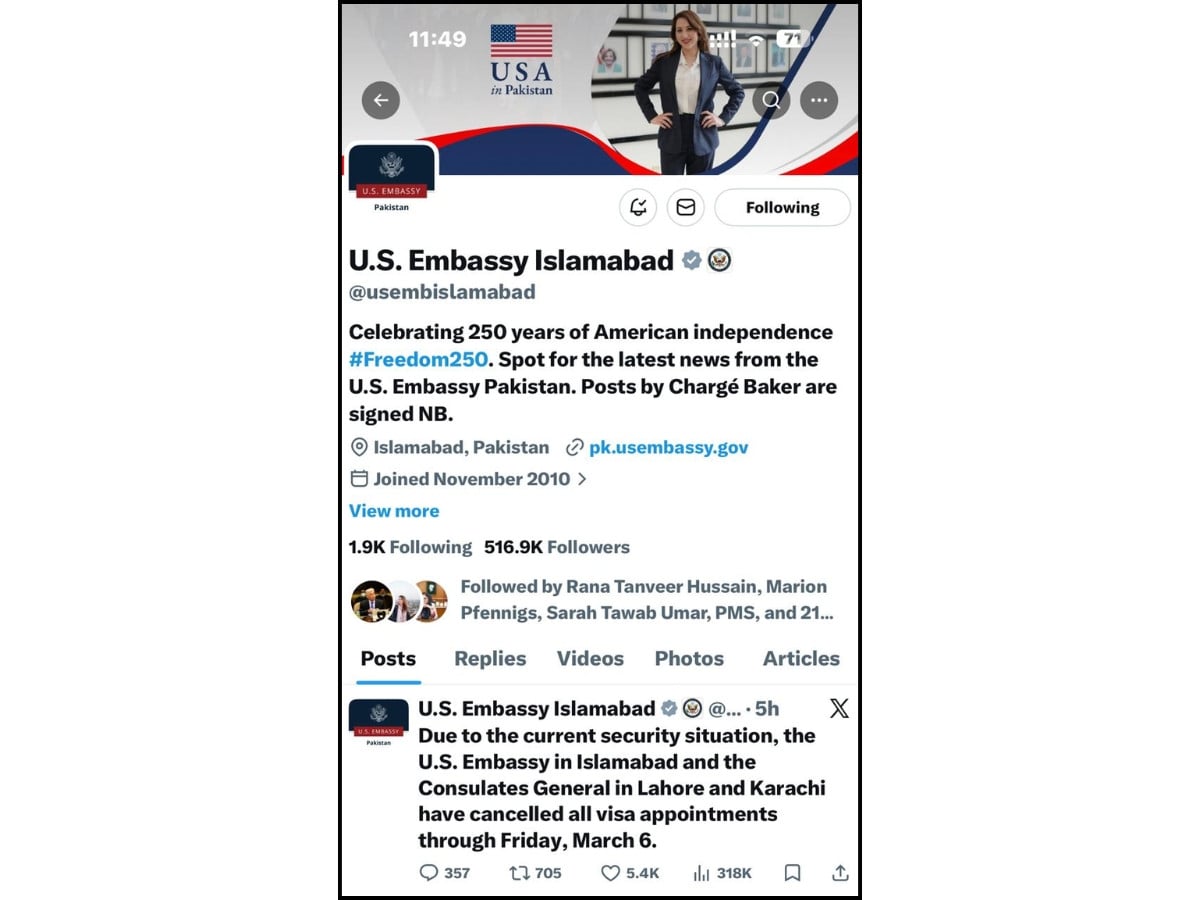Tap the back arrow icon
This screenshot has width=1200, height=900.
coord(380,100)
